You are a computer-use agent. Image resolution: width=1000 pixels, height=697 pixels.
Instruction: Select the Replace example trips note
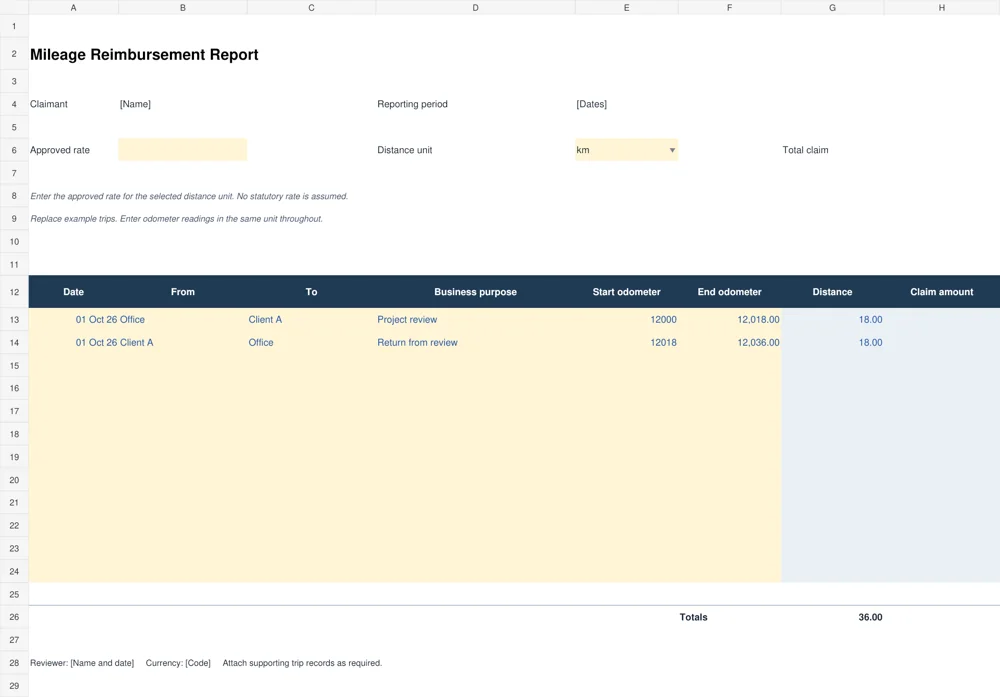point(176,219)
